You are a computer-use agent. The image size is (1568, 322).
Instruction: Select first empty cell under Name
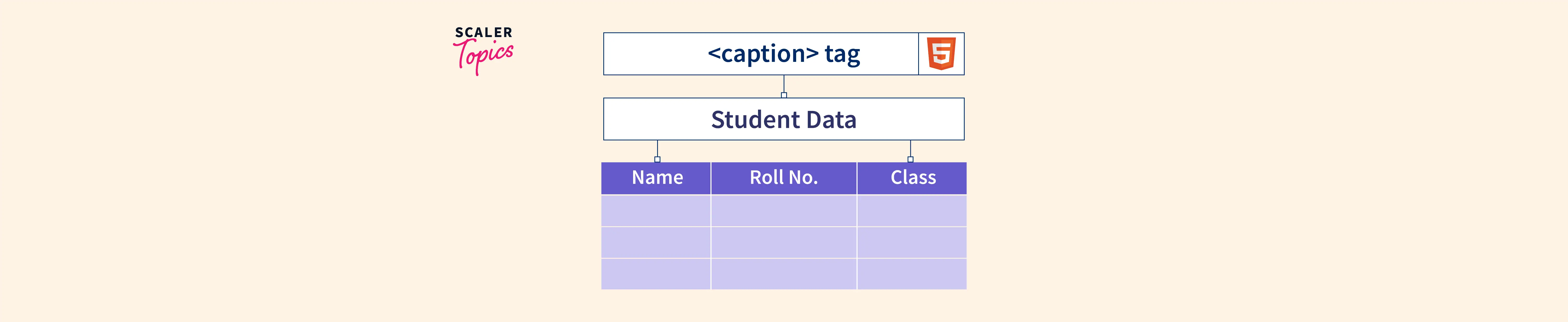(x=656, y=211)
